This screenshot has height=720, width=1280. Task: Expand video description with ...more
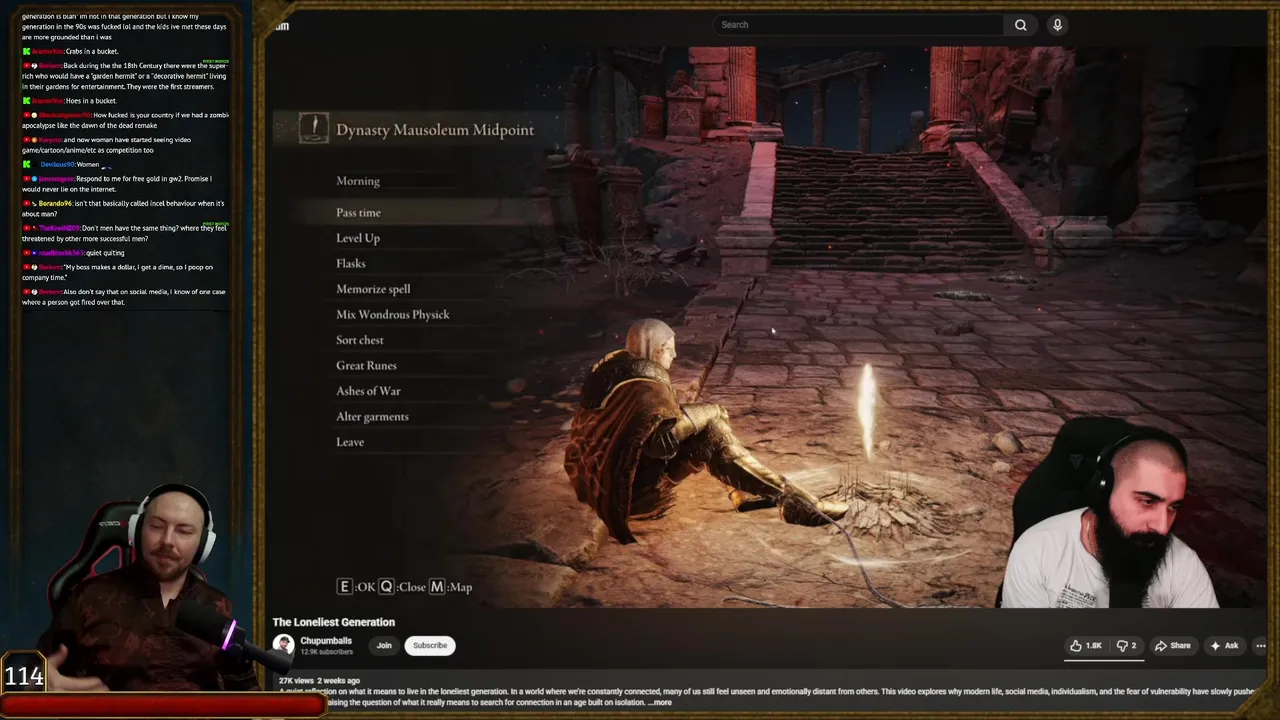coord(660,702)
